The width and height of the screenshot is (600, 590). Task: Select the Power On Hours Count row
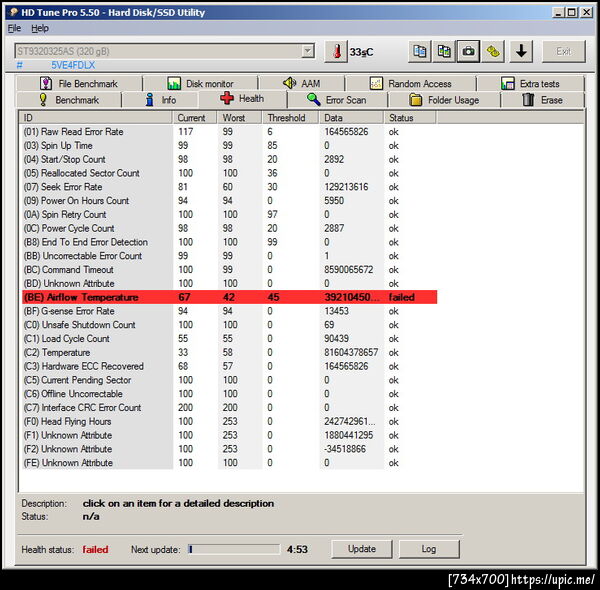click(x=230, y=200)
